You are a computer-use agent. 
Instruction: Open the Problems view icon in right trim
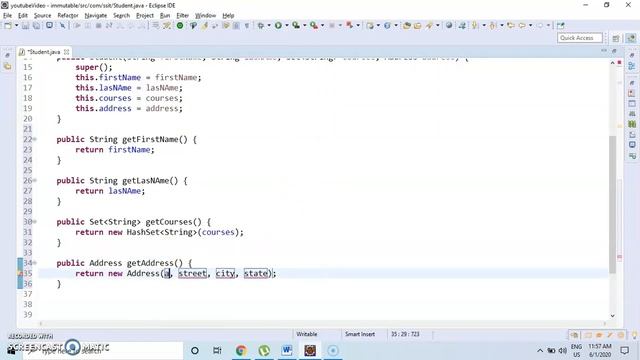coord(632,93)
